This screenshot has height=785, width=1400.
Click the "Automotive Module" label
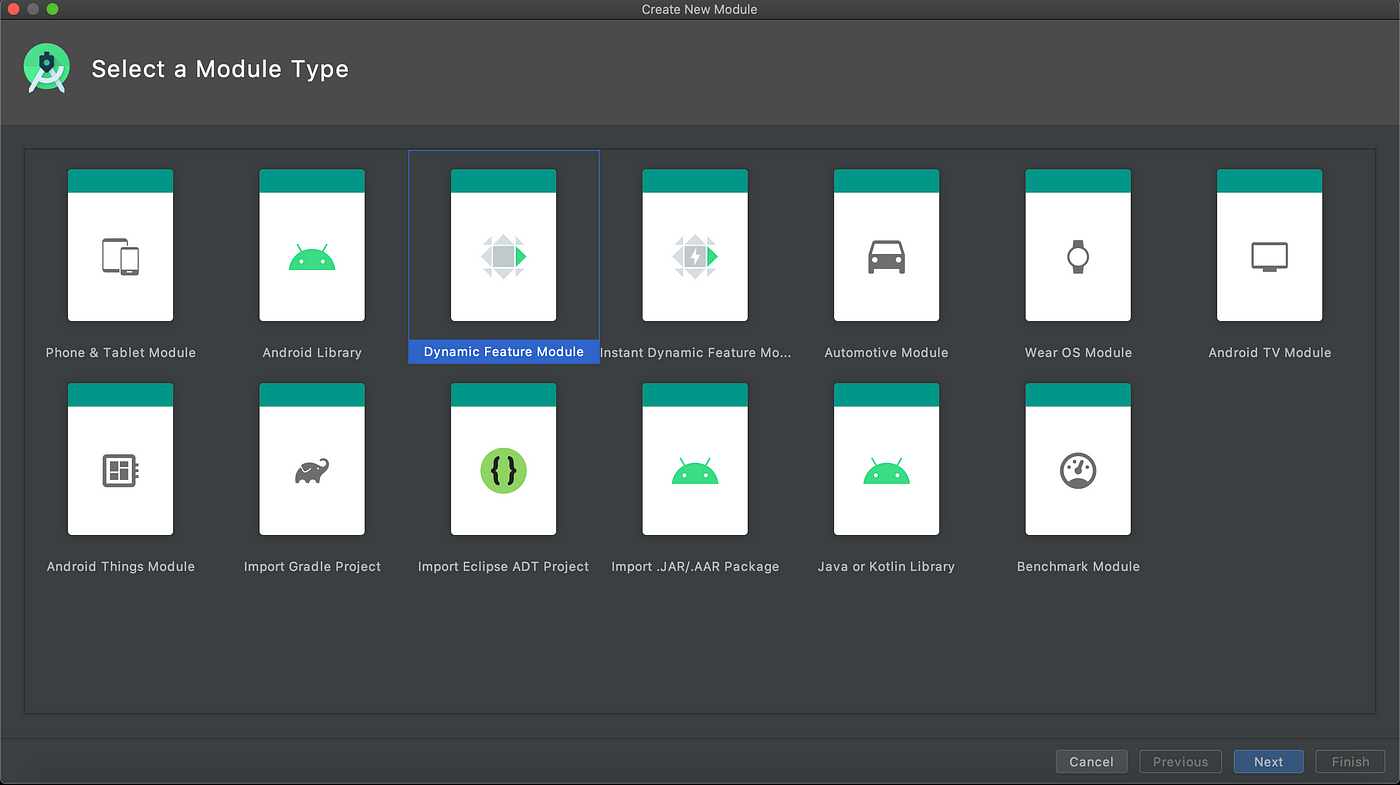pos(886,352)
